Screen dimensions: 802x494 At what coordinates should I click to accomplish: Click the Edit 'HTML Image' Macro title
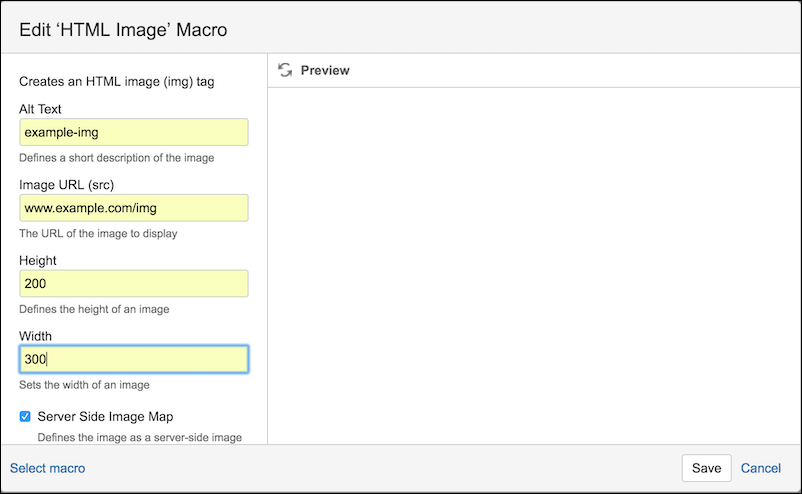click(x=123, y=30)
